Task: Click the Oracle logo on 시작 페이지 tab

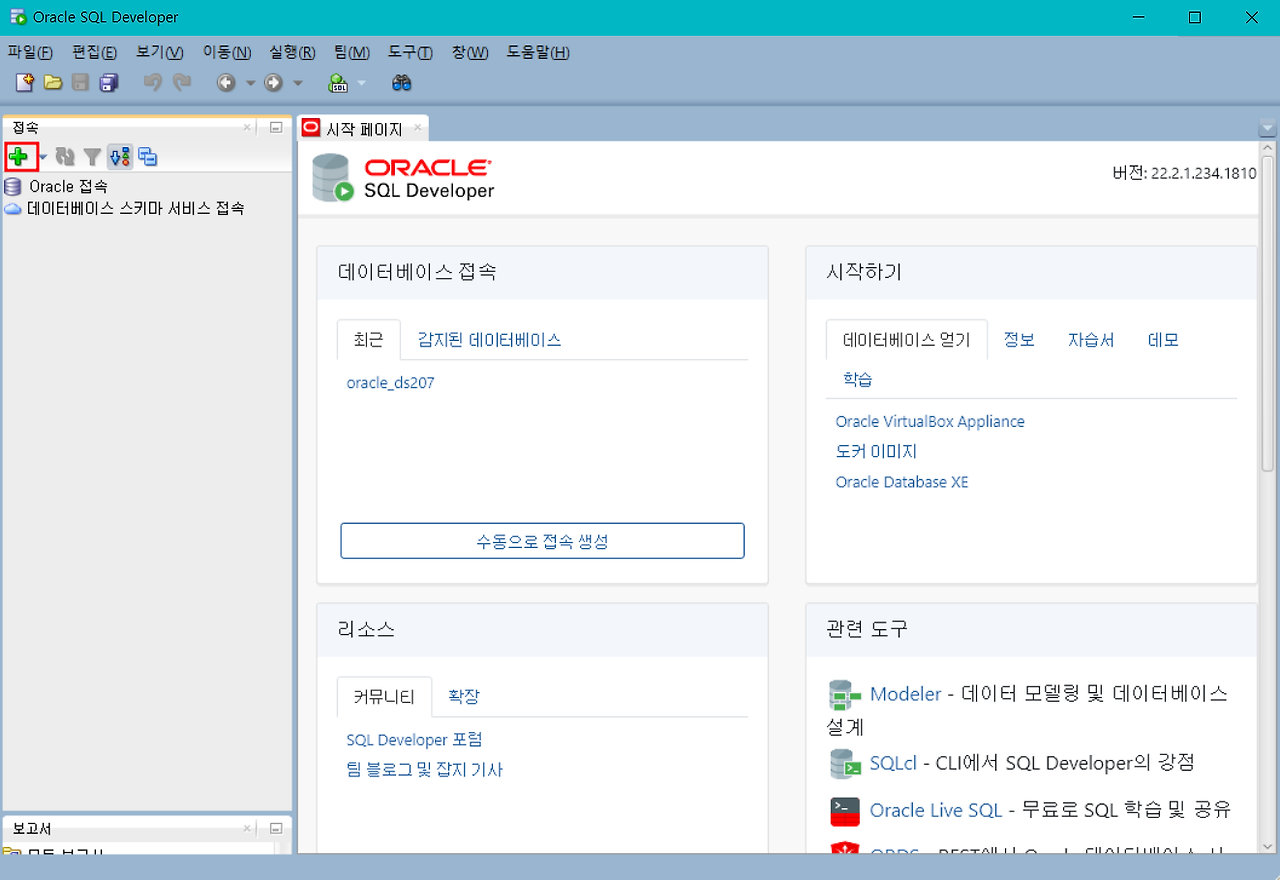Action: pos(311,128)
